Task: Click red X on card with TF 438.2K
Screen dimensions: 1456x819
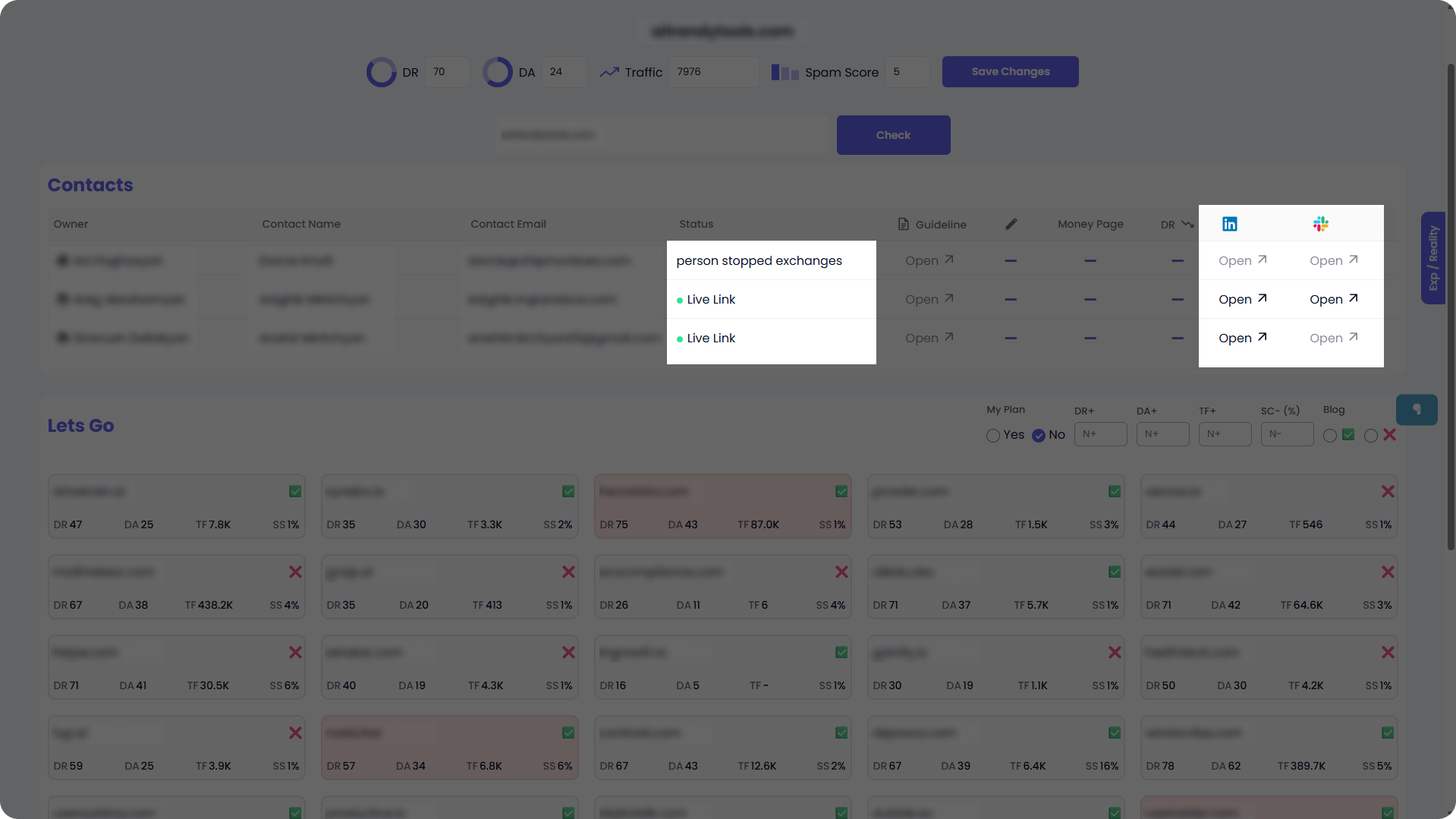Action: [295, 572]
